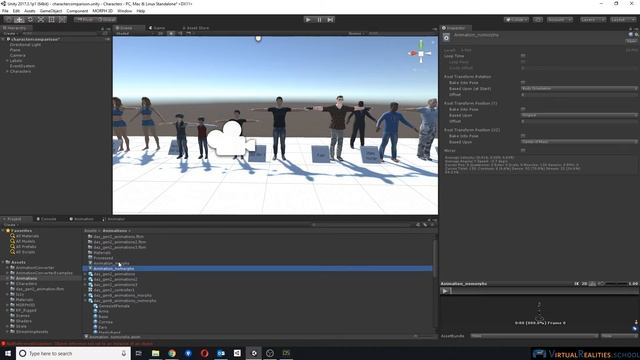Collapse daz_gen8_animations_nomorphs asset
This screenshot has width=640, height=360.
point(85,300)
